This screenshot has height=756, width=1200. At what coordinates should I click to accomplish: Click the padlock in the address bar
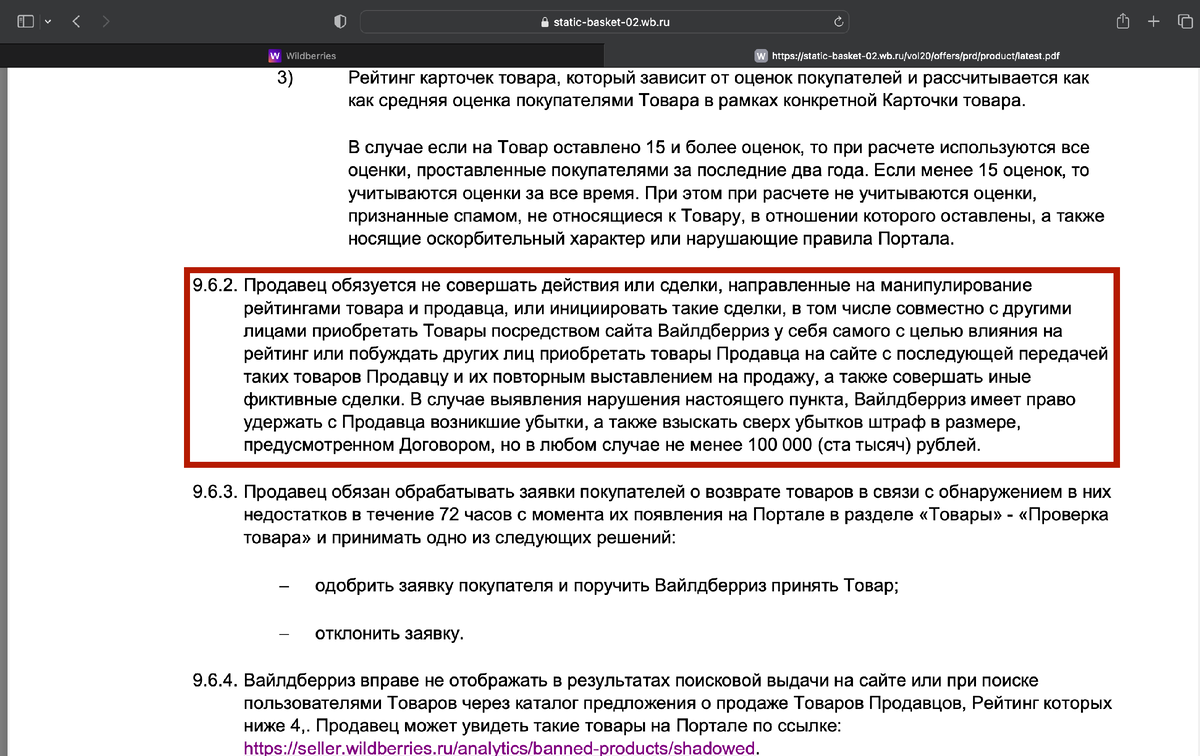[x=545, y=21]
